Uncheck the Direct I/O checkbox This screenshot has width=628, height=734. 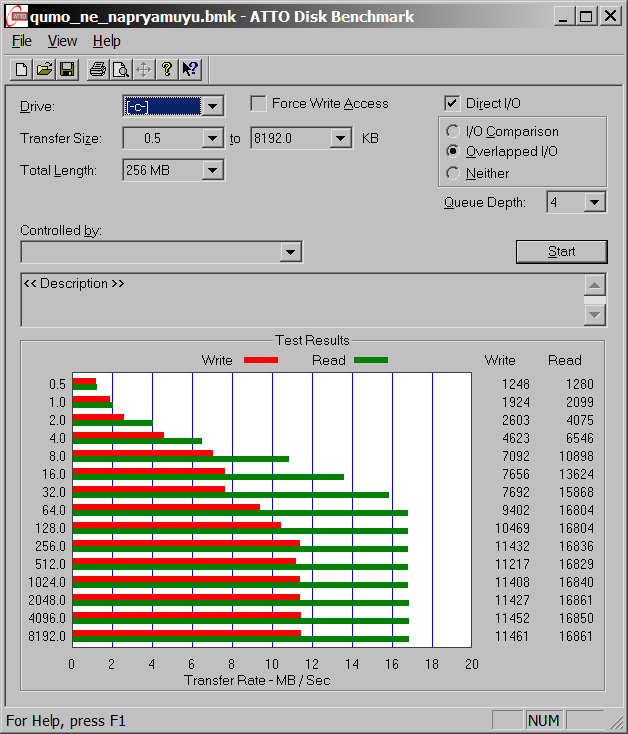452,103
